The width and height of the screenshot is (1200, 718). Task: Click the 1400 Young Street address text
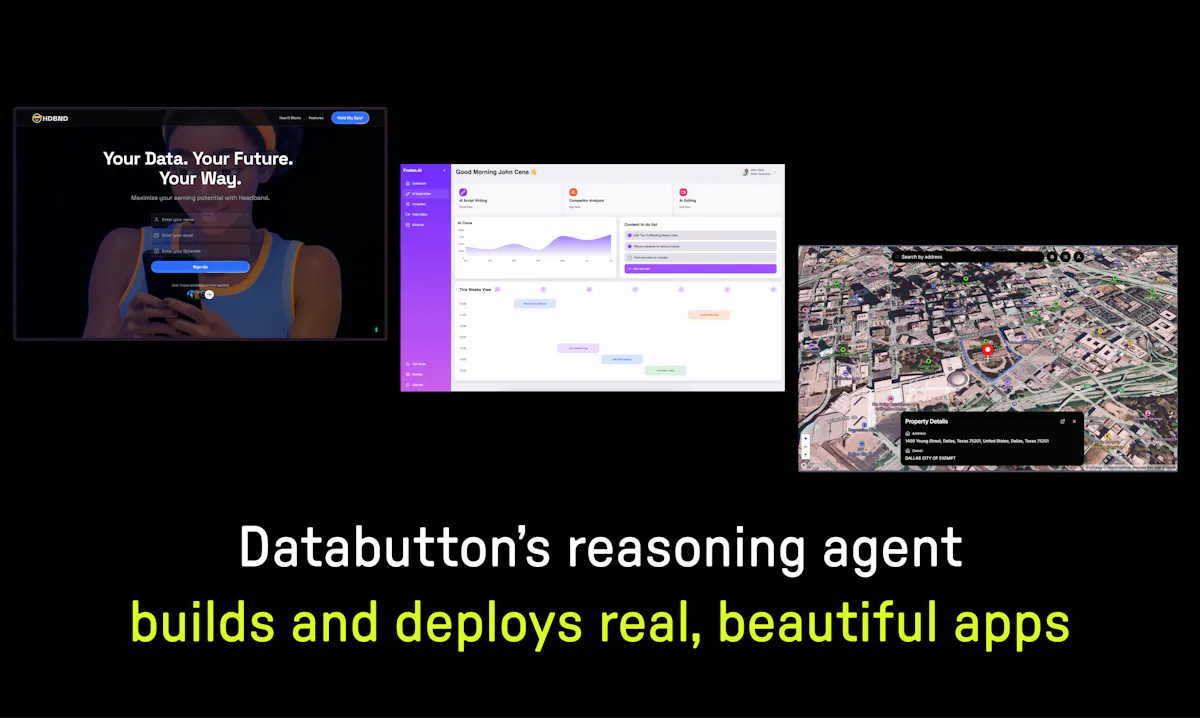[977, 441]
